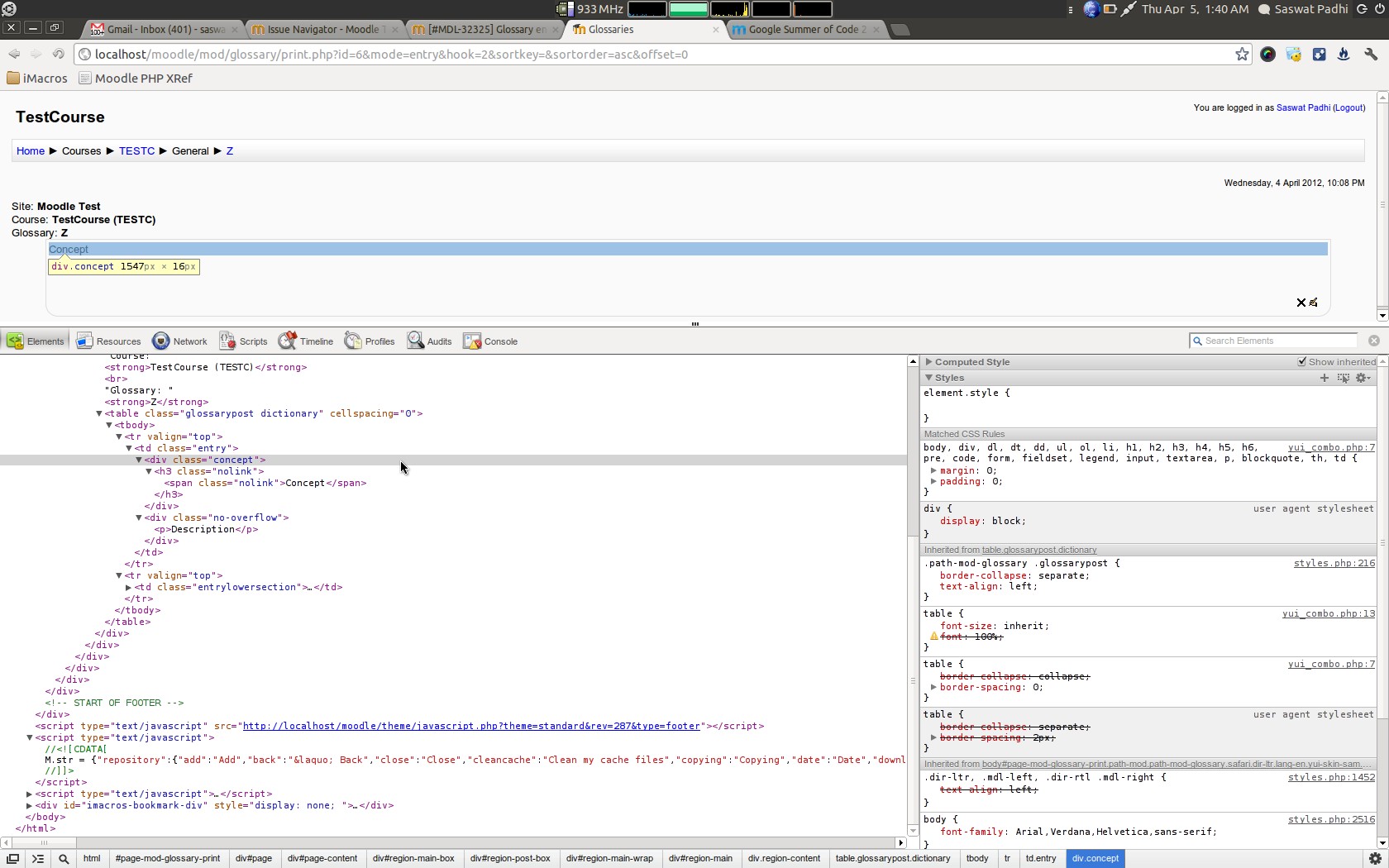Select an element with the magnifier icon

pos(64,859)
